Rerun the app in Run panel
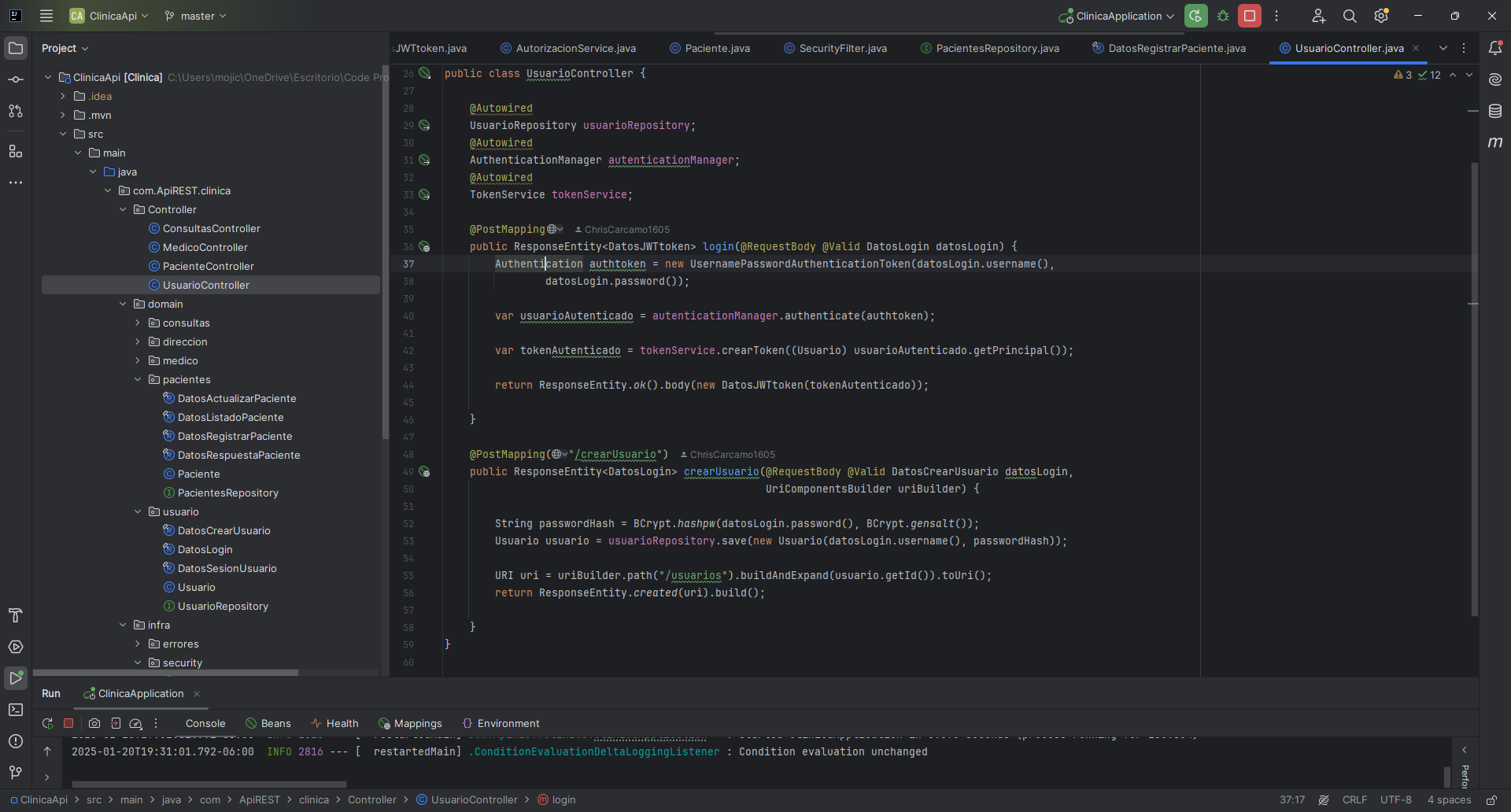1511x812 pixels. coord(48,723)
